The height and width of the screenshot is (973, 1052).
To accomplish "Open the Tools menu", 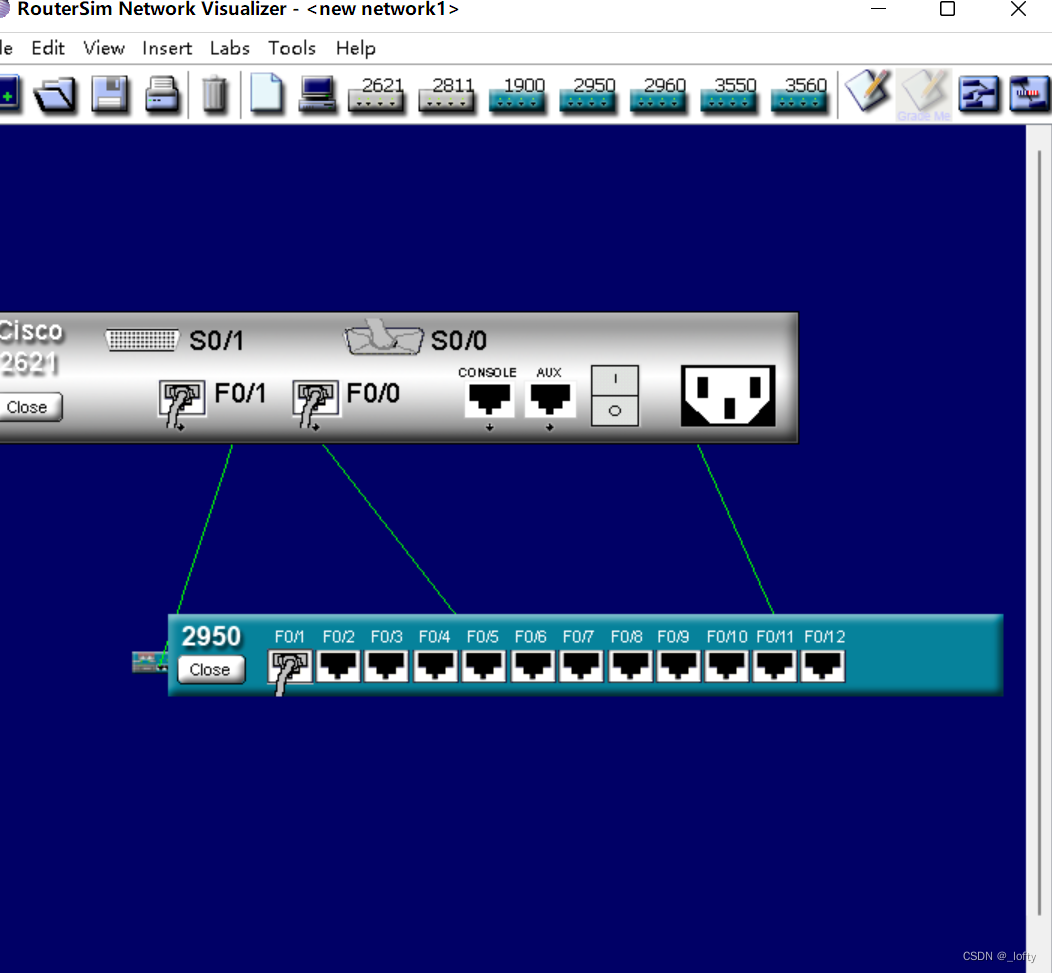I will pos(292,48).
